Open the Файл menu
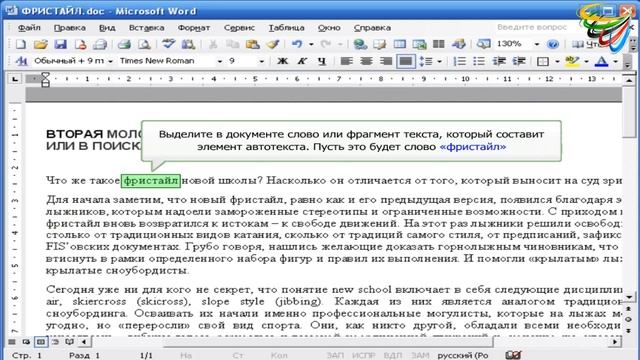 point(29,28)
